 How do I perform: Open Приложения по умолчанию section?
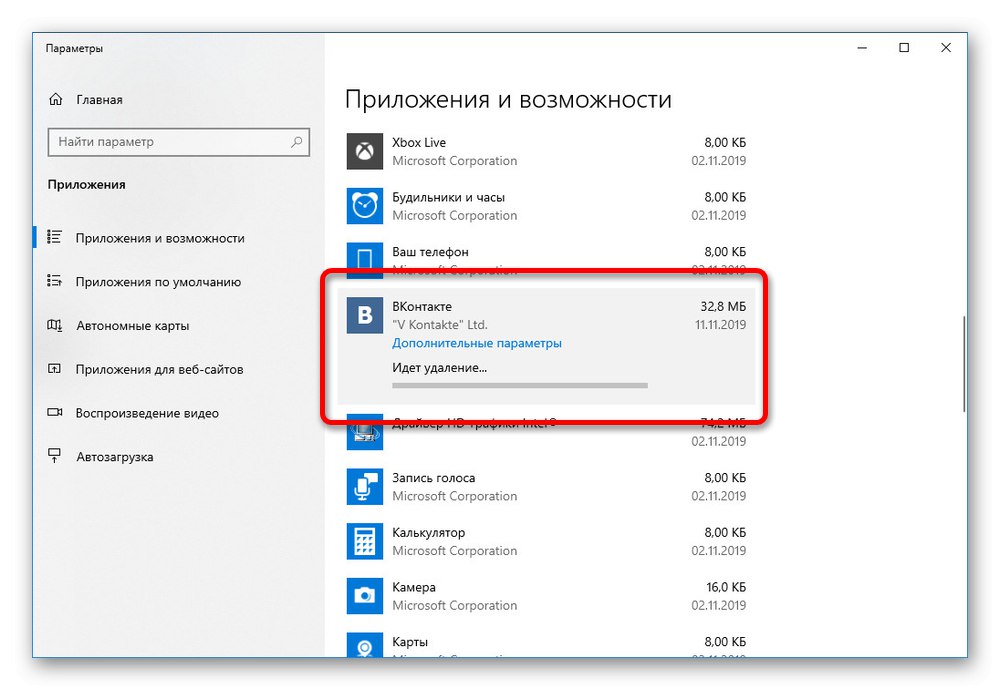pos(158,282)
